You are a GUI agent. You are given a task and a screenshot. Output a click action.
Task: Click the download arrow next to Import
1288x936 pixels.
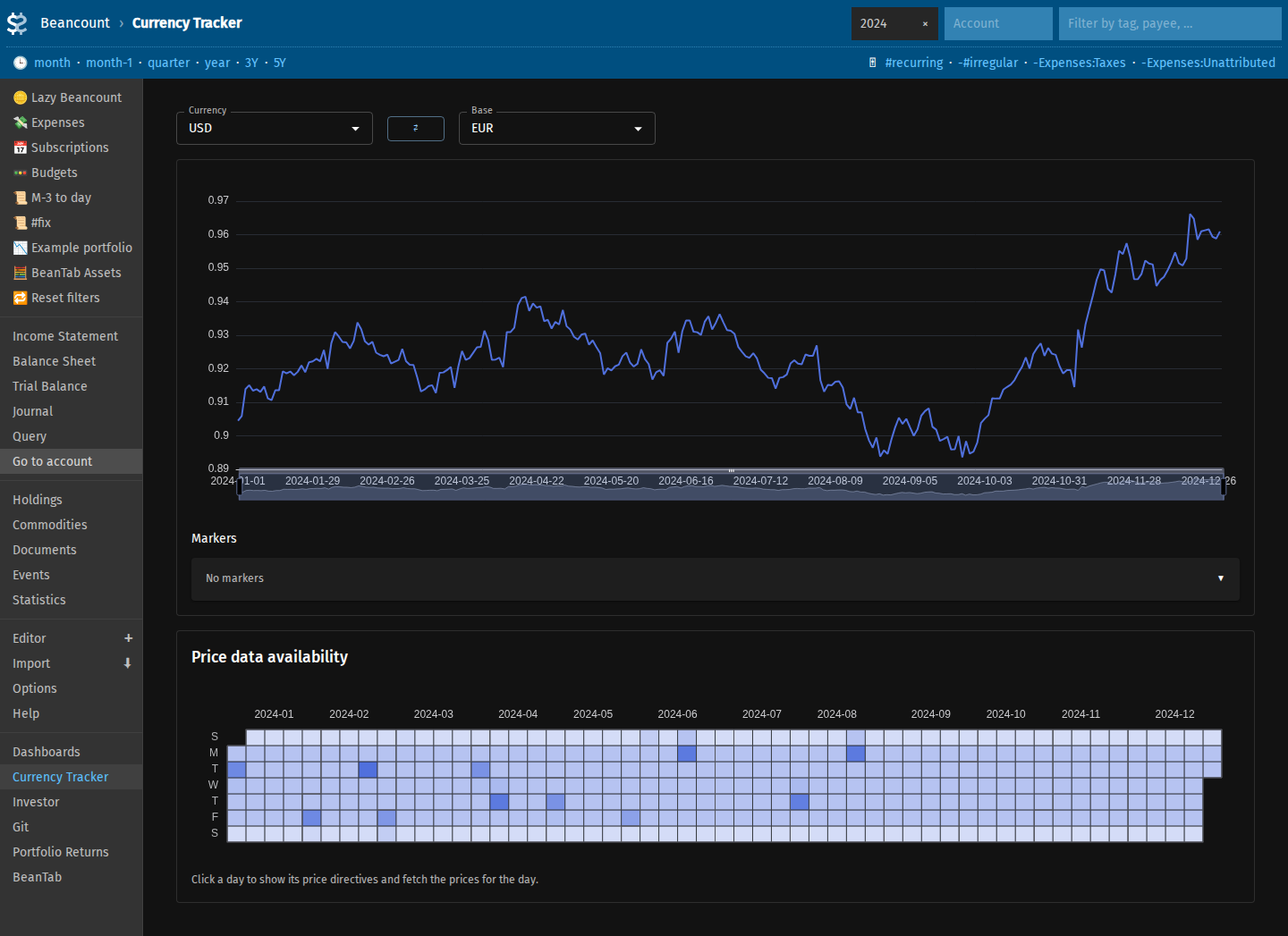(128, 663)
